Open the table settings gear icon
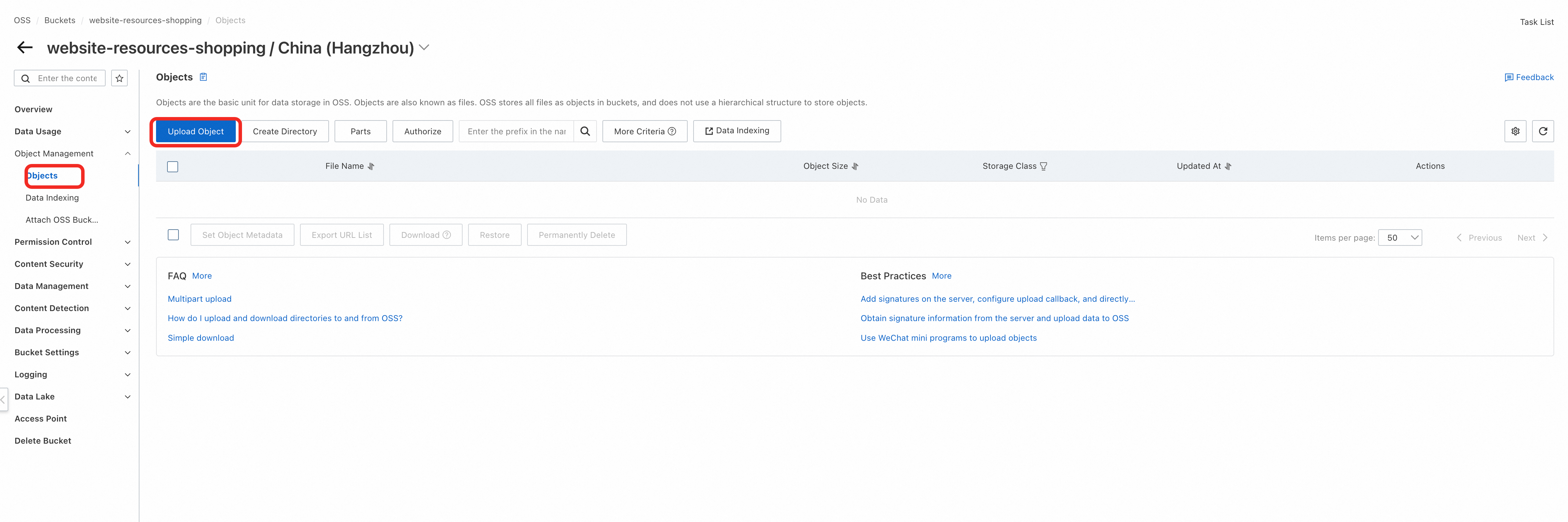The image size is (1568, 522). tap(1515, 132)
